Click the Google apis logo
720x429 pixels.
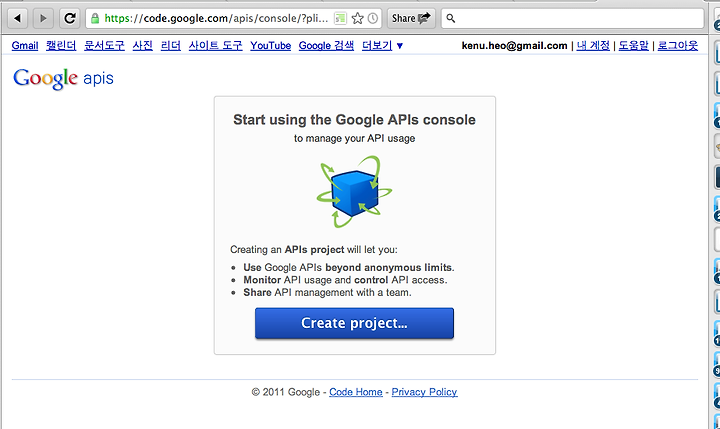63,79
